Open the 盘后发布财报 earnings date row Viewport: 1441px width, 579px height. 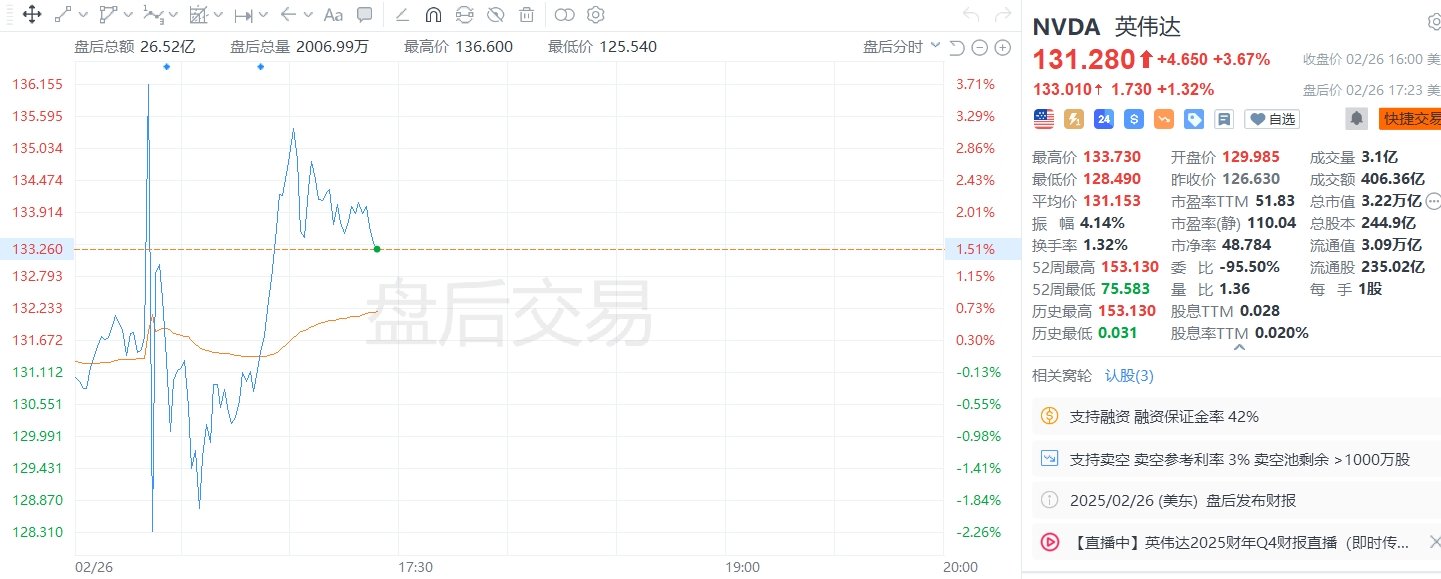[1236, 500]
